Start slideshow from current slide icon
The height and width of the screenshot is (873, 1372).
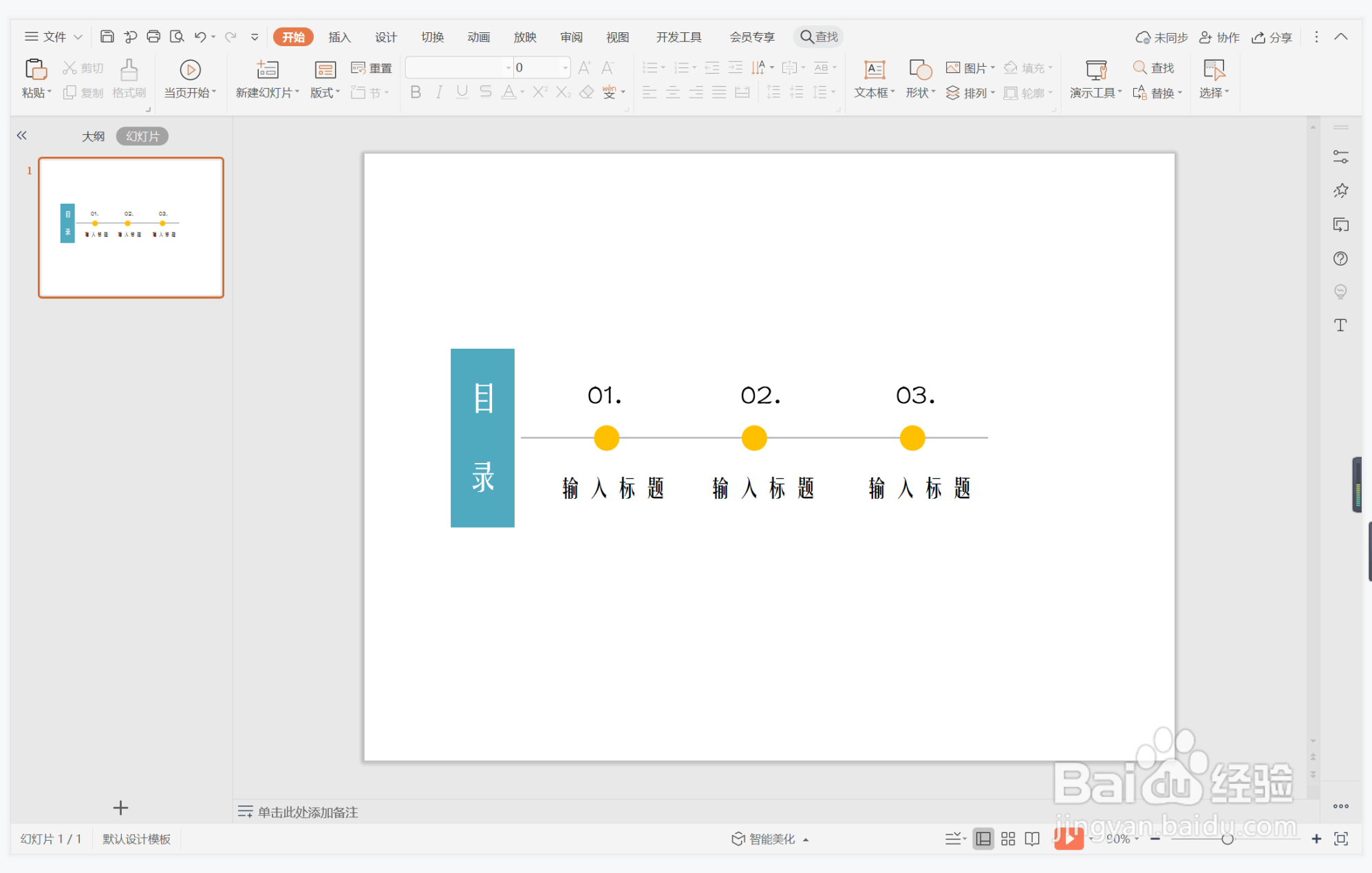point(190,69)
